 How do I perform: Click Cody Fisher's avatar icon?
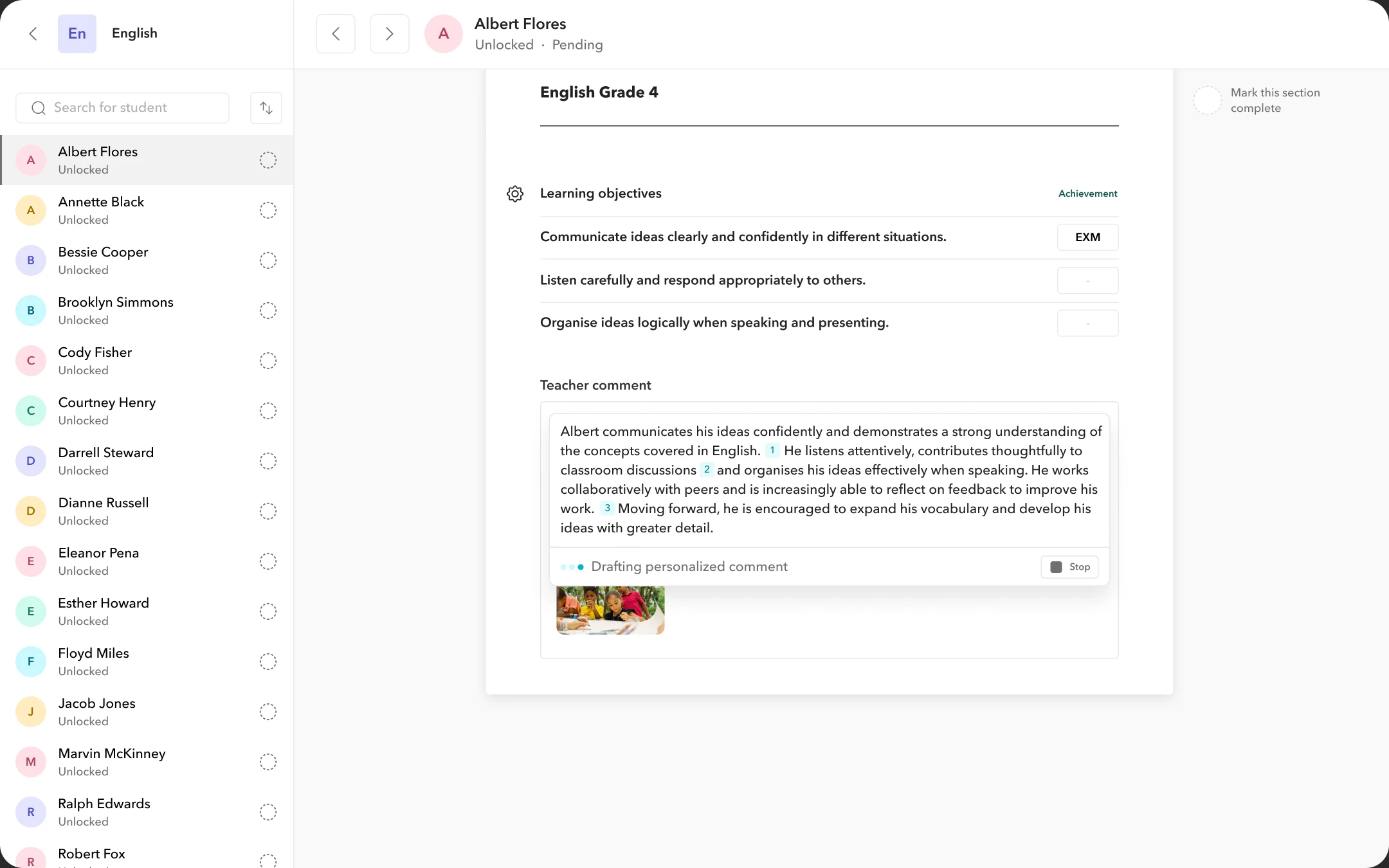click(31, 361)
